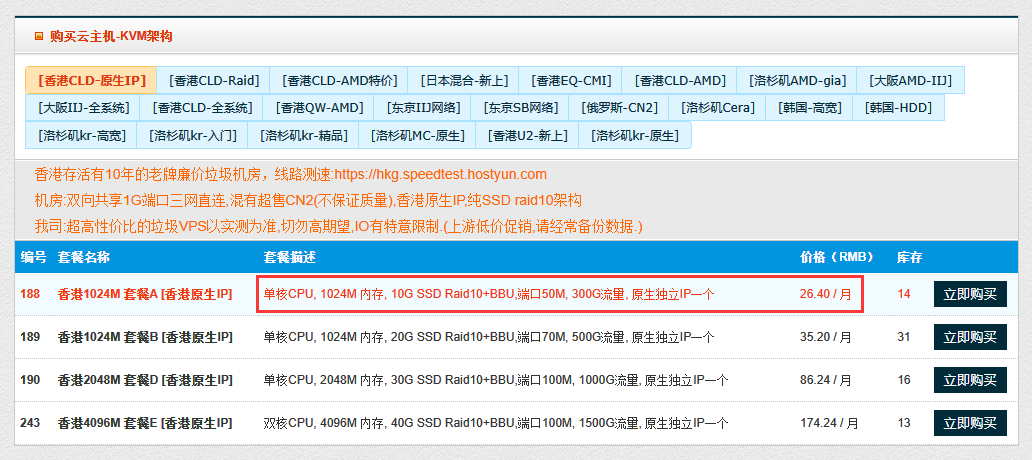This screenshot has width=1032, height=460.
Task: Open the 洛杉矶kr-高宽 tab
Action: 81,136
